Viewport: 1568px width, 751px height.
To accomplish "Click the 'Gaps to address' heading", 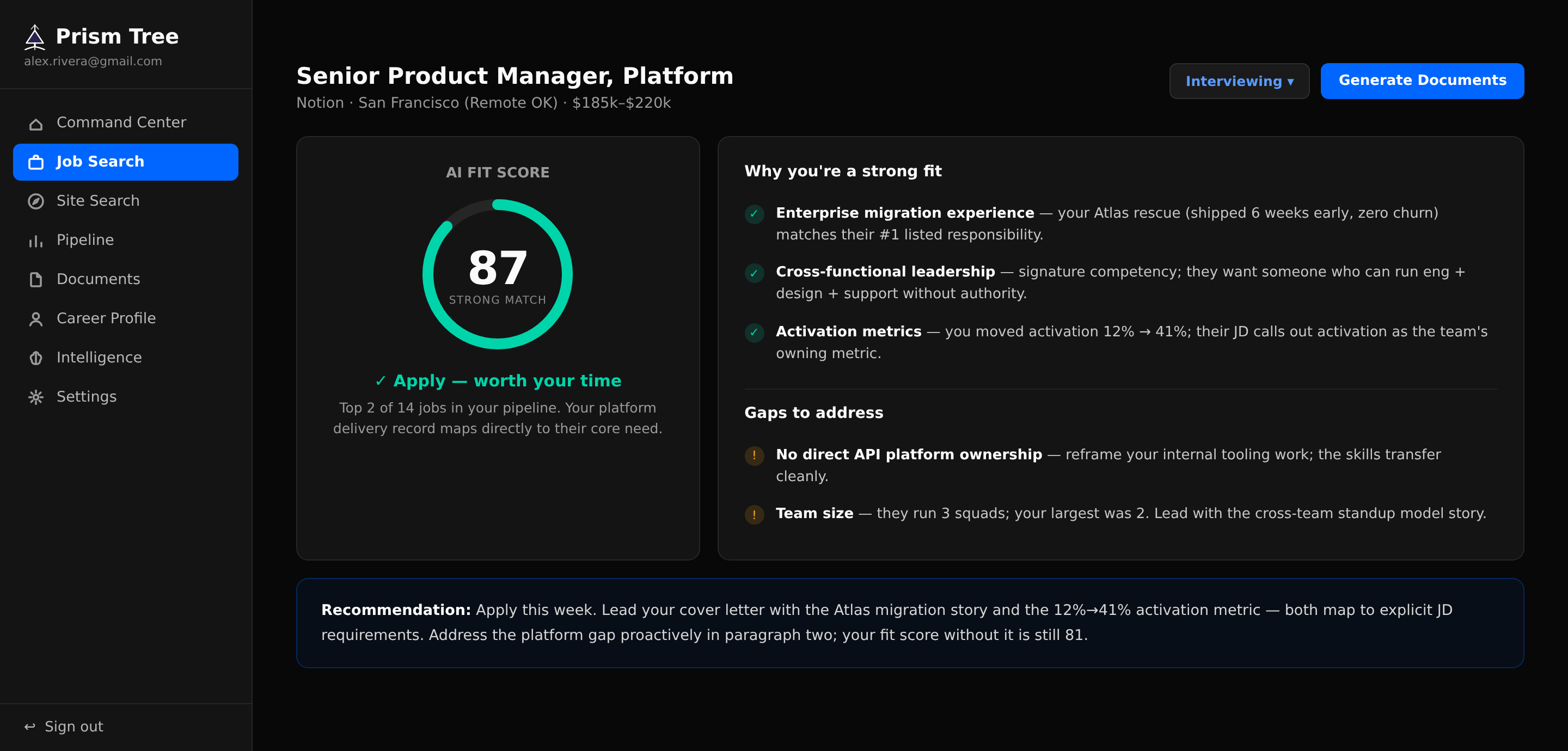I will coord(814,413).
